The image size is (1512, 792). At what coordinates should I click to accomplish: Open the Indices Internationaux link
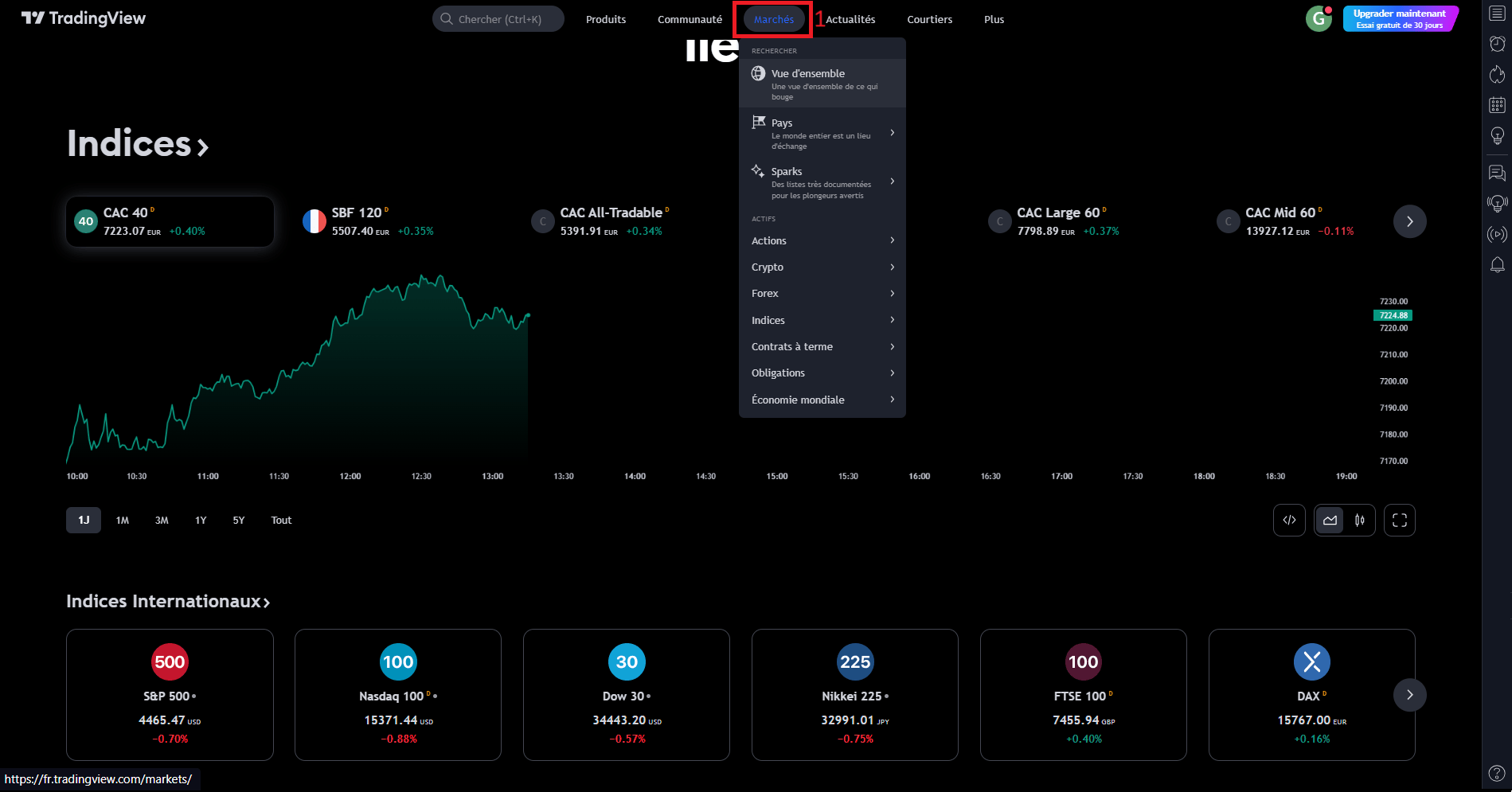167,602
